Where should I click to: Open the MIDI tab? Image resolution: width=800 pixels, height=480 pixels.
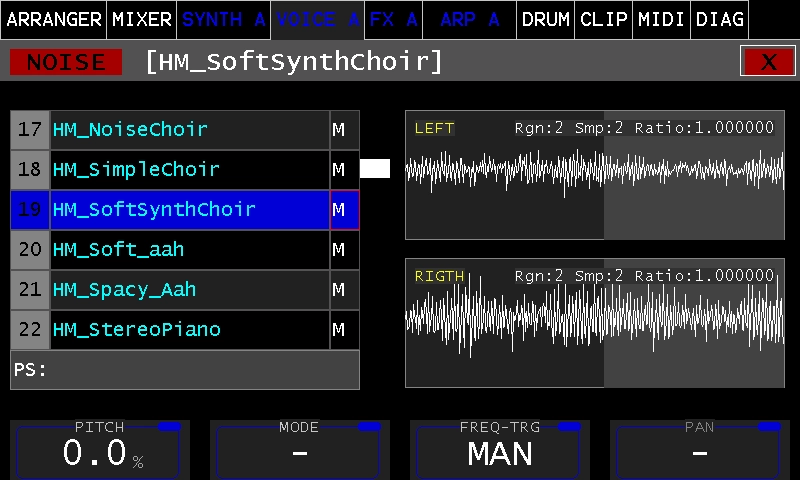click(x=661, y=20)
